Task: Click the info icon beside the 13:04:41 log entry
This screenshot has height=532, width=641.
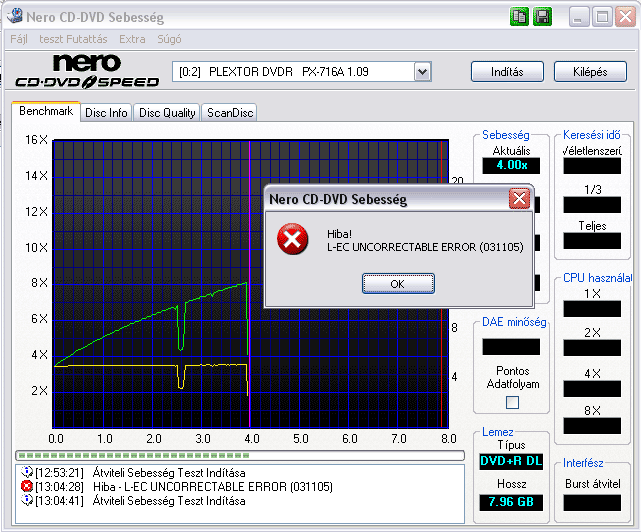Action: pyautogui.click(x=27, y=500)
